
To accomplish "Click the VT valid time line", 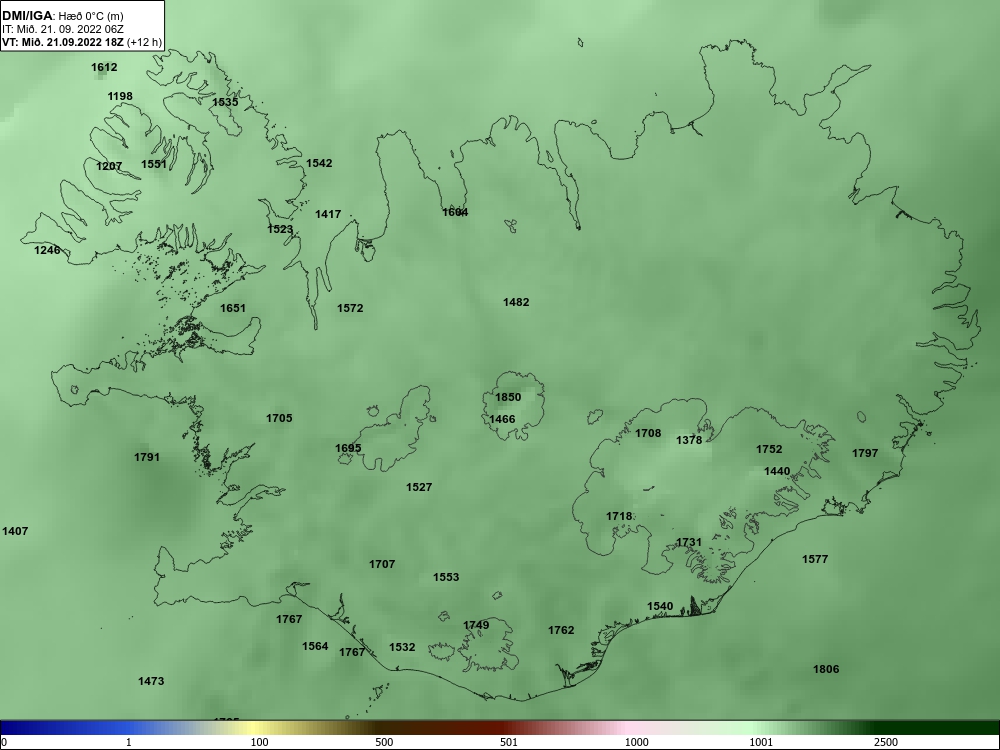I will tap(82, 43).
